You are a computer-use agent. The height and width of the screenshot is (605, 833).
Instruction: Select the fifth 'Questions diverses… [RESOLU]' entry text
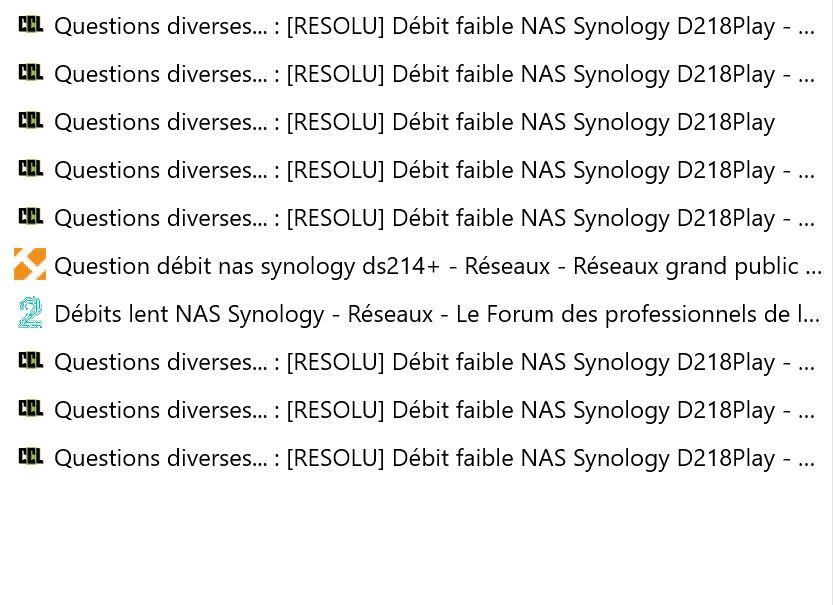tap(435, 218)
